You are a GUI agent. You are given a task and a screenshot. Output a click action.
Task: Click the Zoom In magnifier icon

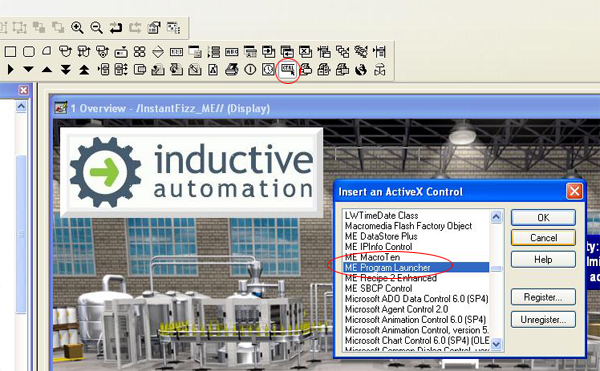click(x=77, y=28)
